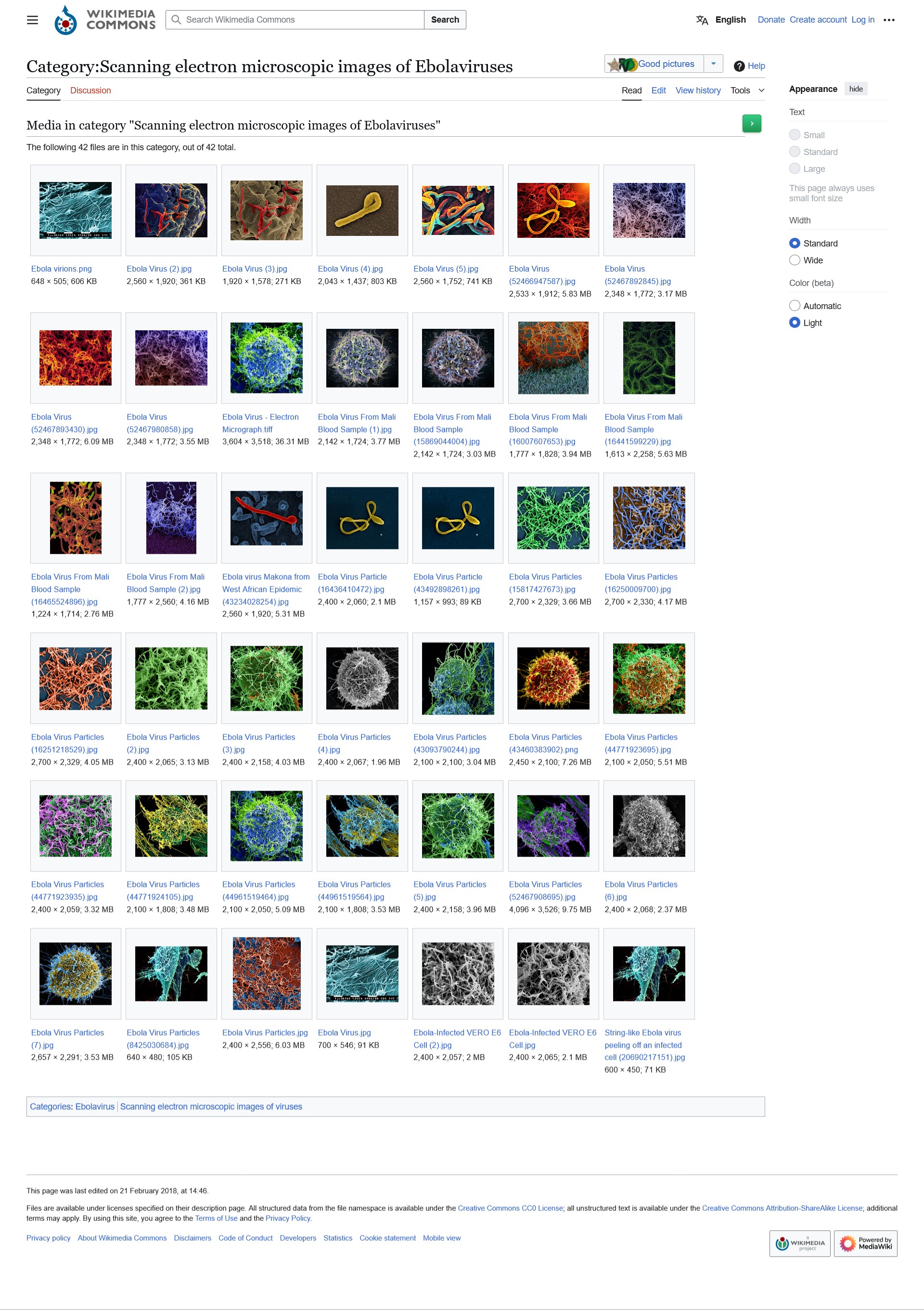Click the Wikimedia Commons logo
The width and height of the screenshot is (924, 1310).
104,20
